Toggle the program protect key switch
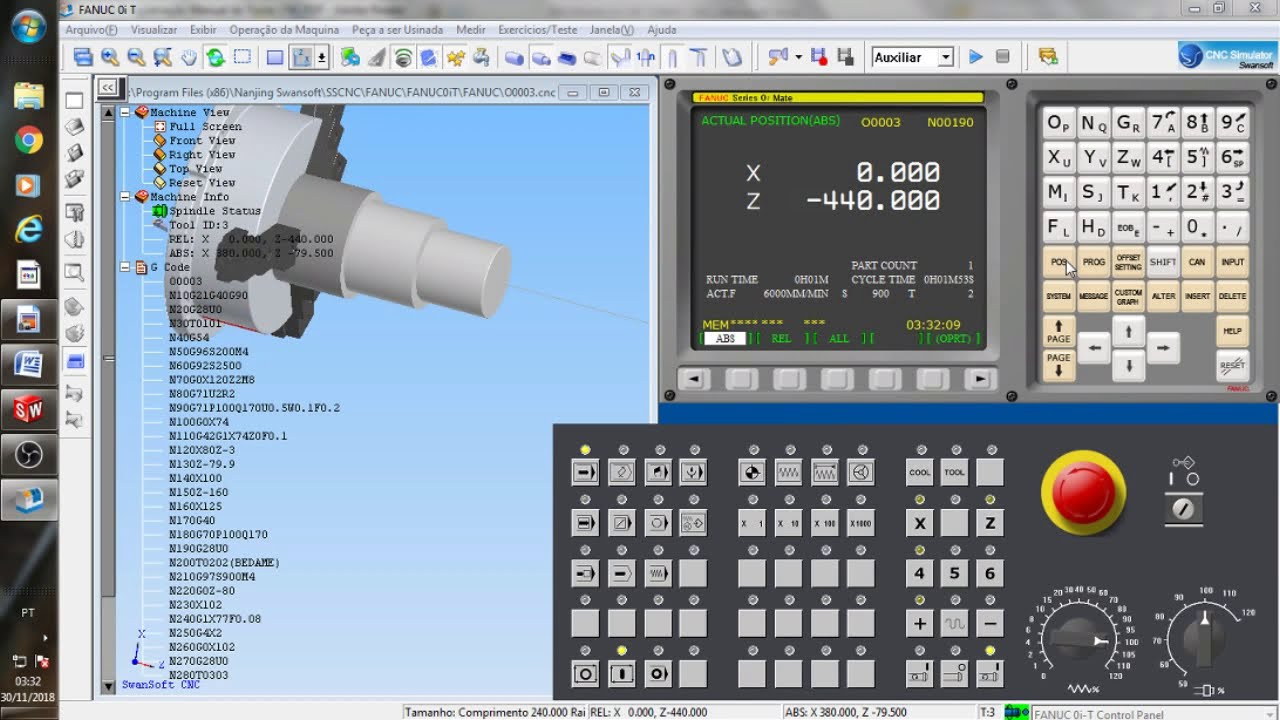1280x720 pixels. pyautogui.click(x=1183, y=509)
